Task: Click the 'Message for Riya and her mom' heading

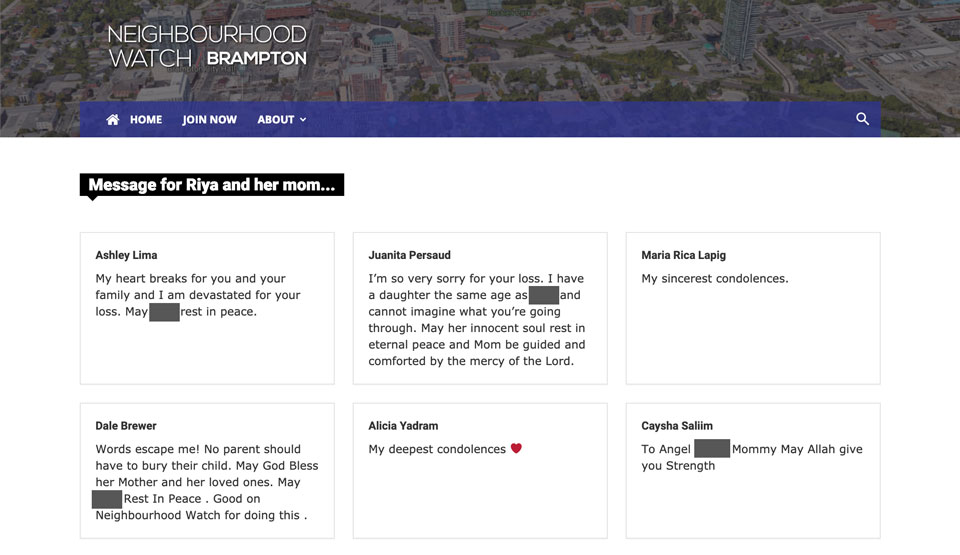Action: [211, 185]
